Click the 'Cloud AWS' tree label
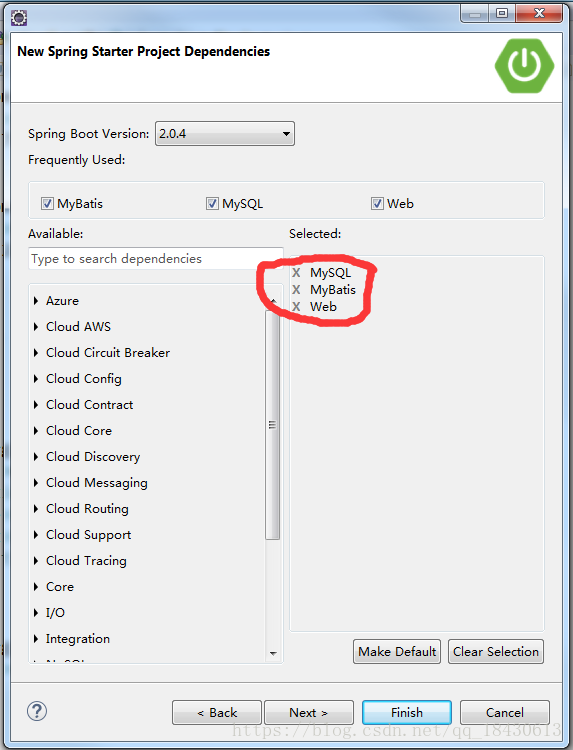This screenshot has height=750, width=573. tap(78, 327)
